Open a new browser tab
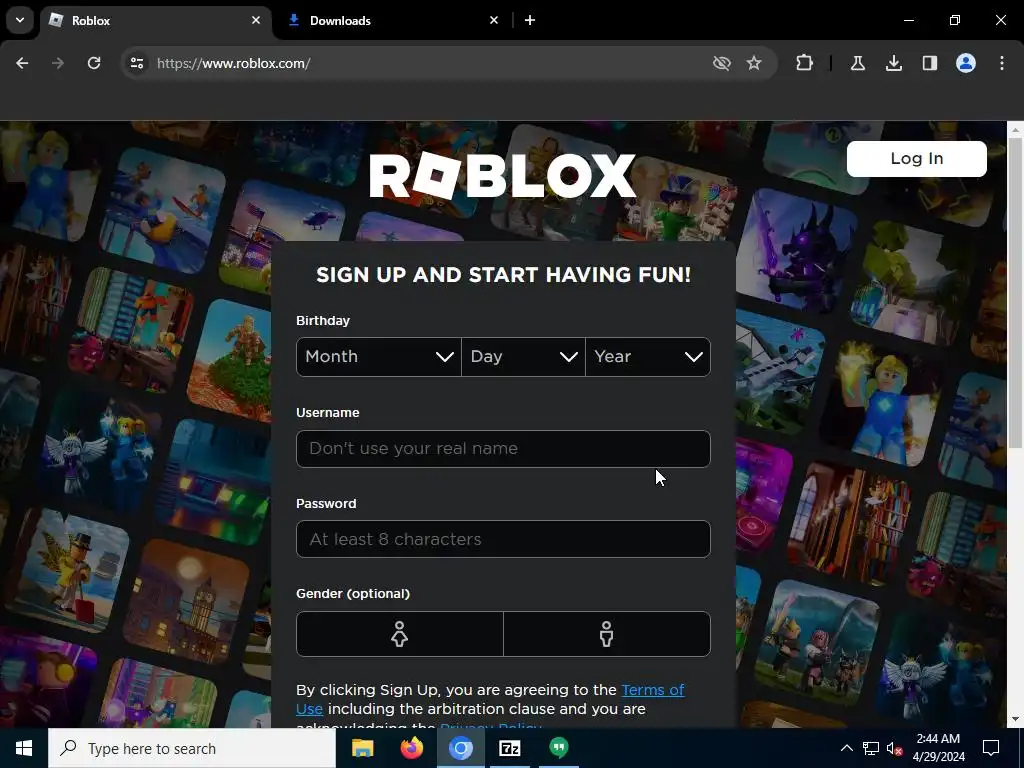1024x768 pixels. pos(530,20)
